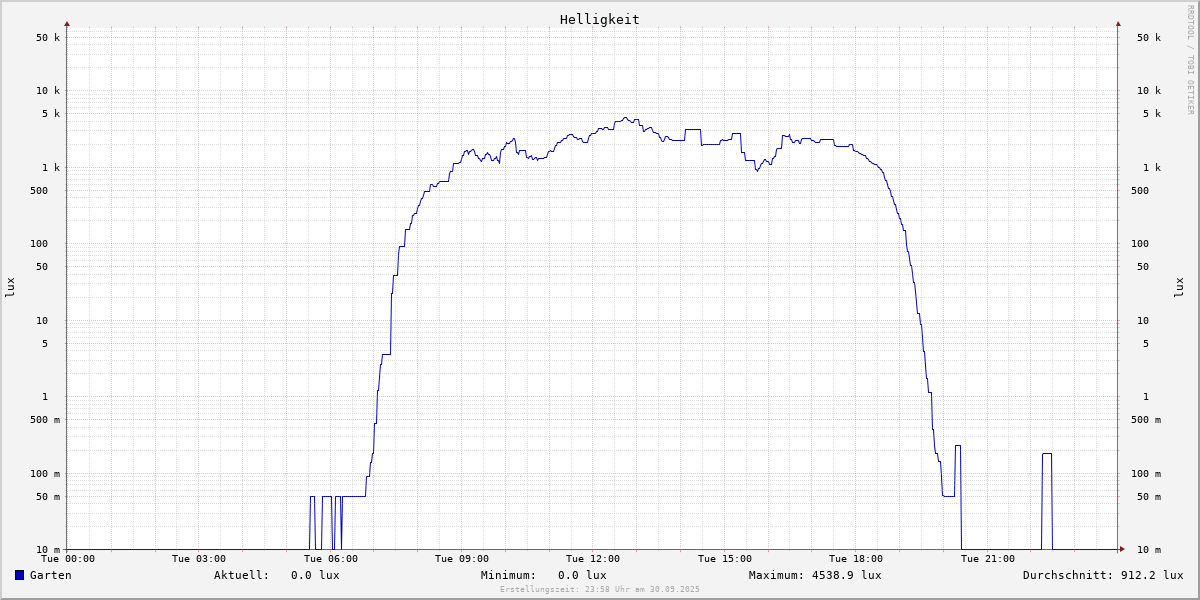Select the "50 k" tick on left axis
Image resolution: width=1200 pixels, height=600 pixels.
tap(49, 38)
